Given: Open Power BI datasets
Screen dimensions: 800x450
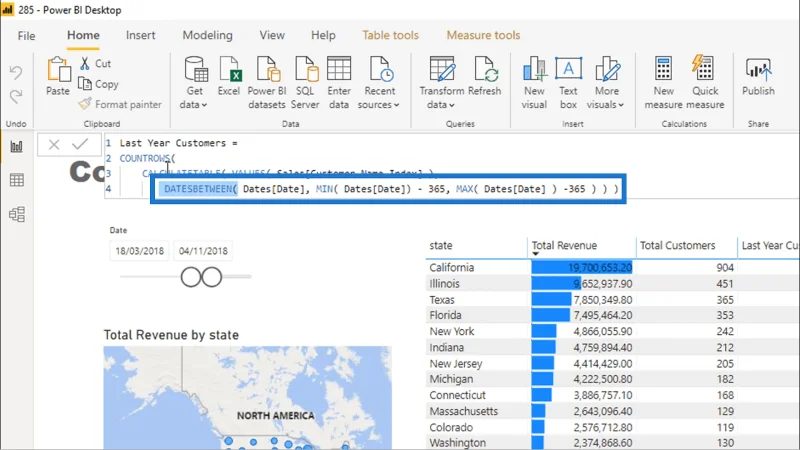Looking at the screenshot, I should [x=267, y=83].
